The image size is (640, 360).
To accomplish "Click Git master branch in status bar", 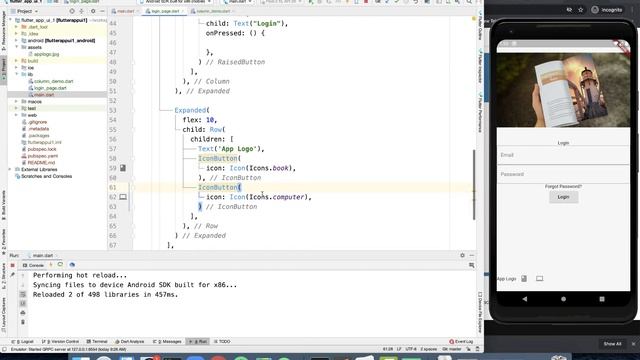I will click(452, 349).
